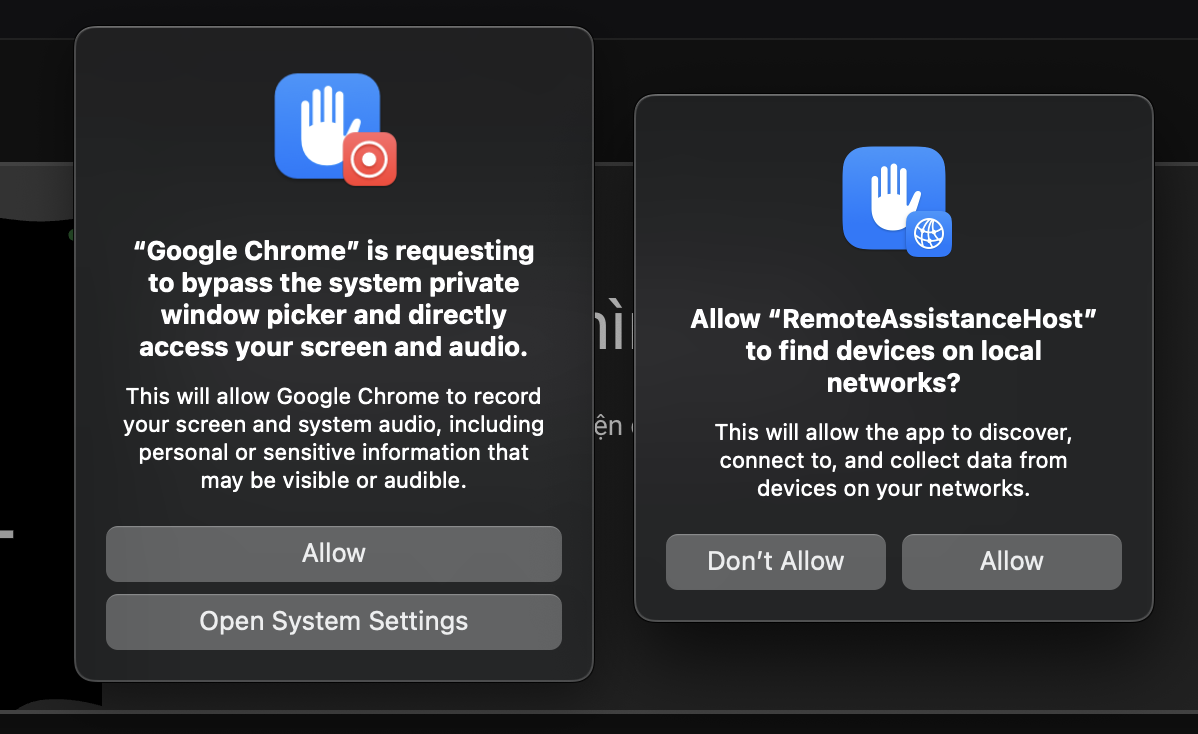Viewport: 1198px width, 734px height.
Task: Click the small partial "ện" text between dialogs
Action: coord(609,425)
